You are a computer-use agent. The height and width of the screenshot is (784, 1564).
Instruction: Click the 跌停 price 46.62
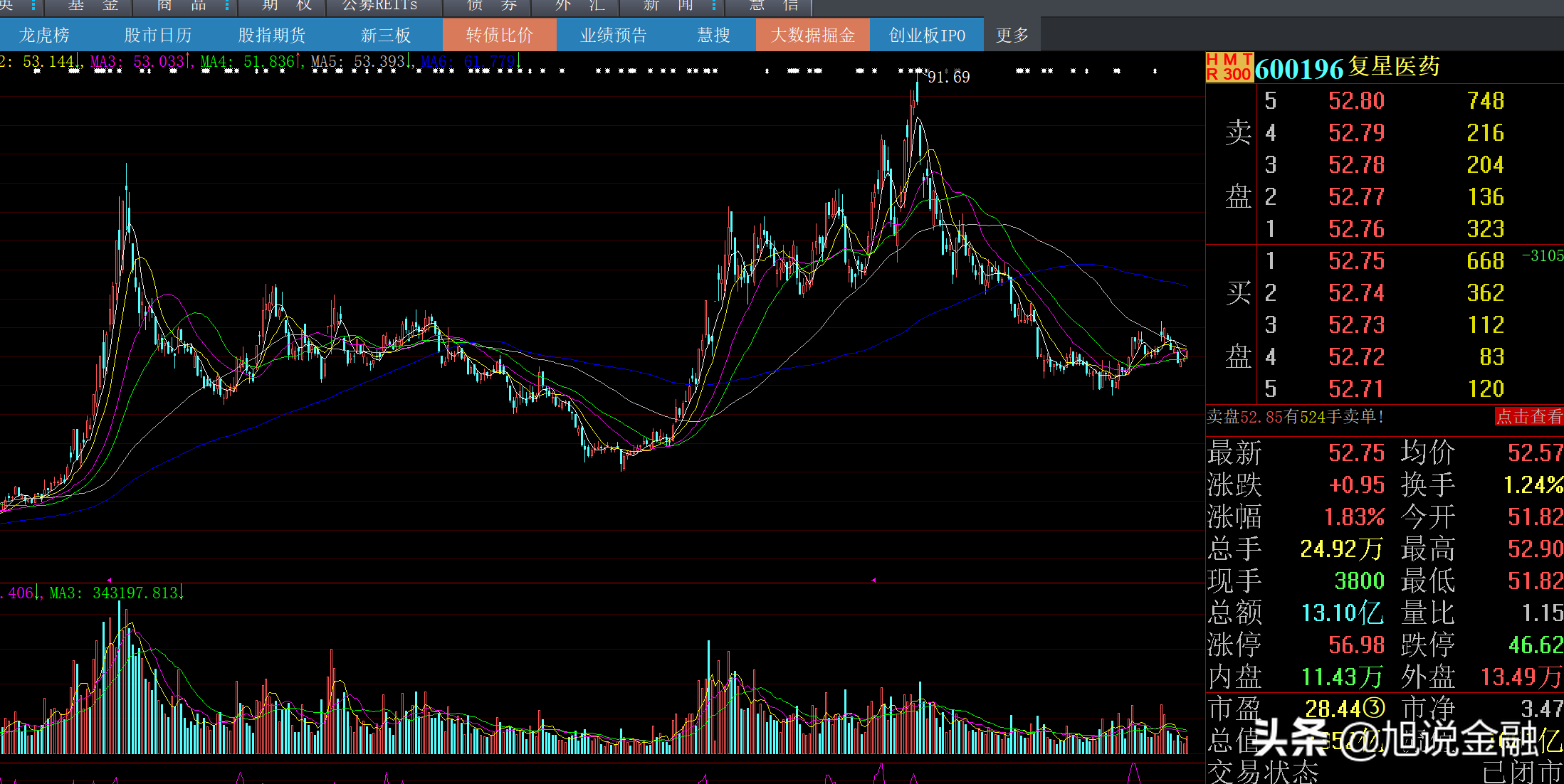click(x=1536, y=645)
